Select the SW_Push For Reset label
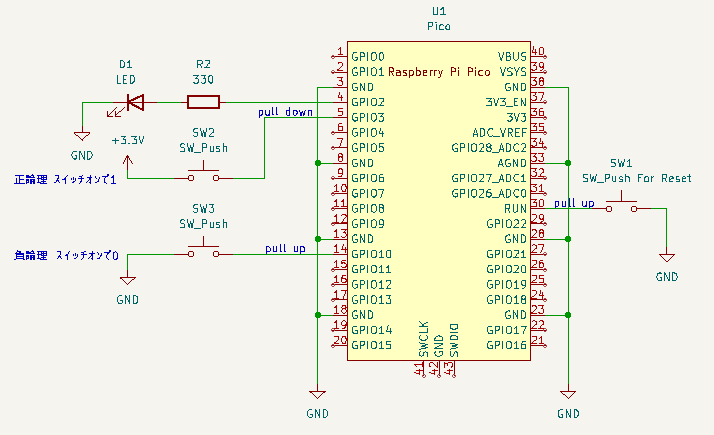 click(x=637, y=178)
